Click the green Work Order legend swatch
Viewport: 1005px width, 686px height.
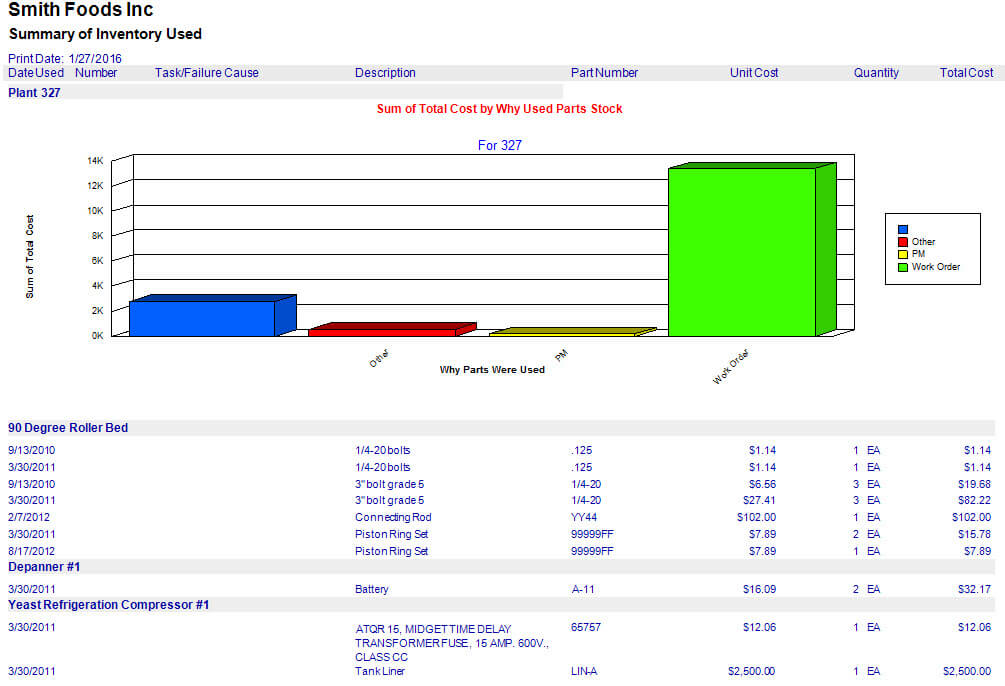click(x=902, y=267)
